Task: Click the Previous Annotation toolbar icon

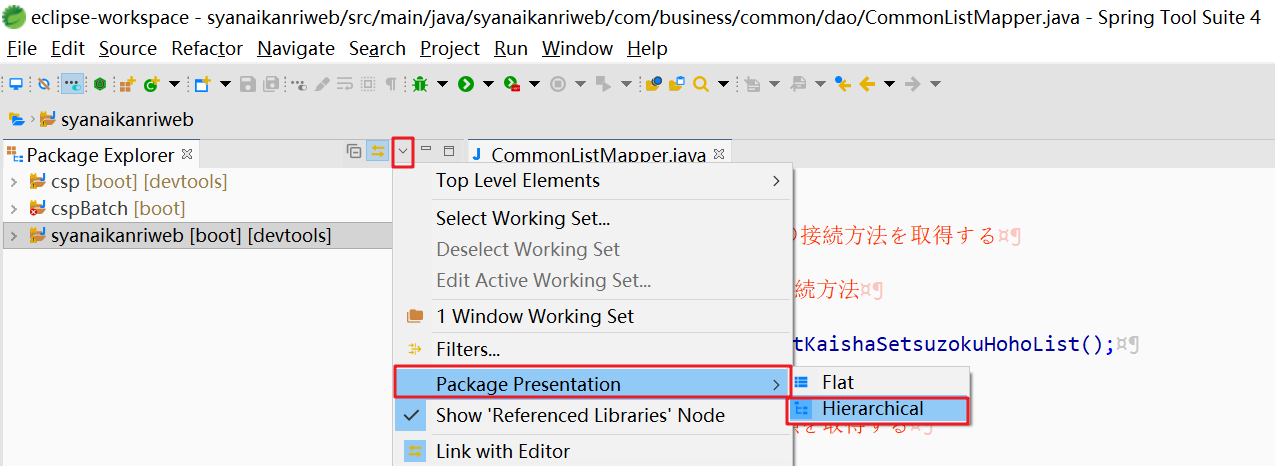Action: tap(798, 84)
